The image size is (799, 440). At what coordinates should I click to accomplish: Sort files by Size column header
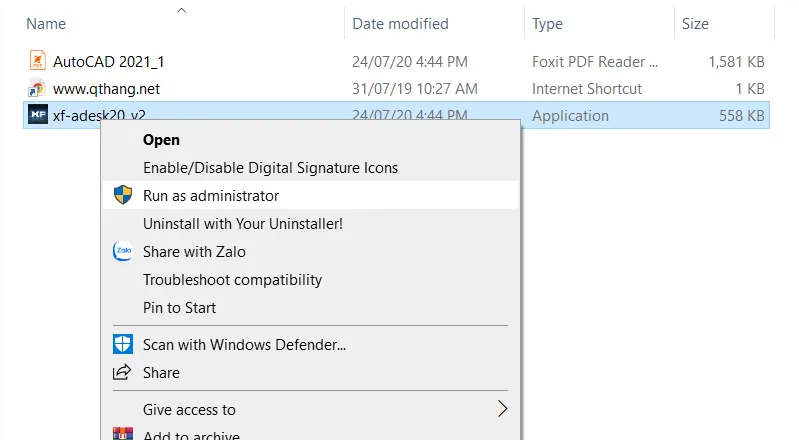point(695,23)
